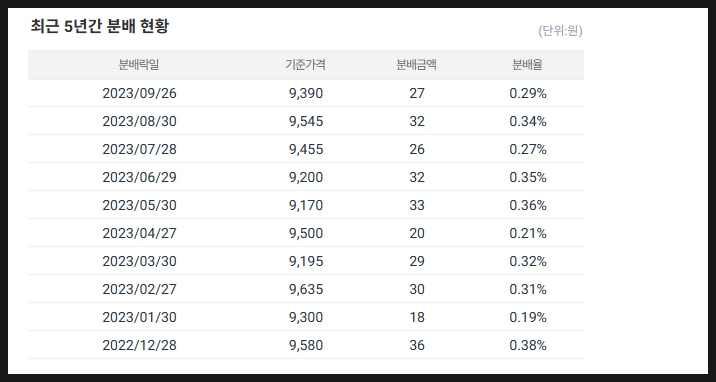Click the 기준가격 column header
The height and width of the screenshot is (382, 716).
(x=305, y=65)
